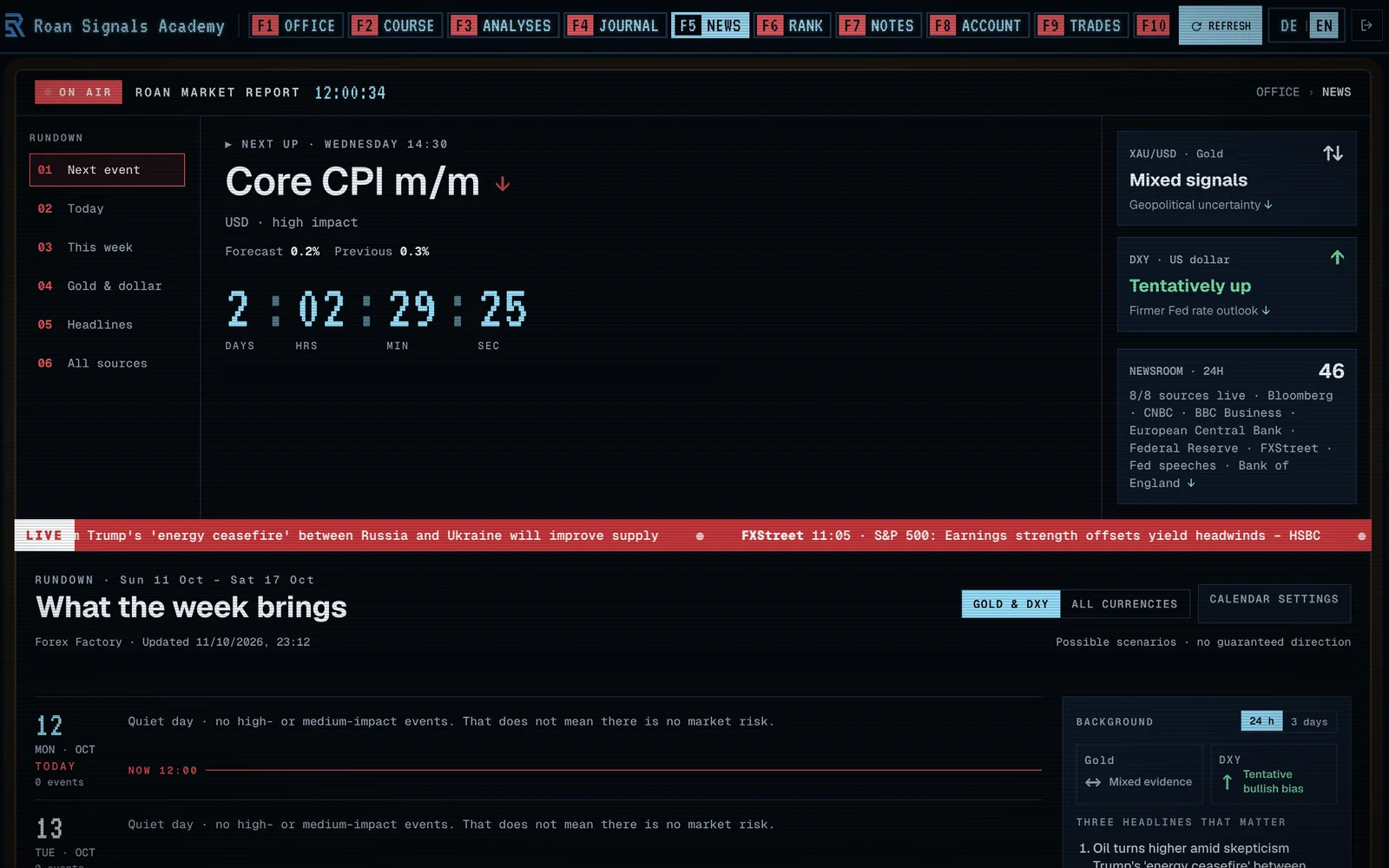Switch language to EN
Image resolution: width=1389 pixels, height=868 pixels.
tap(1323, 26)
